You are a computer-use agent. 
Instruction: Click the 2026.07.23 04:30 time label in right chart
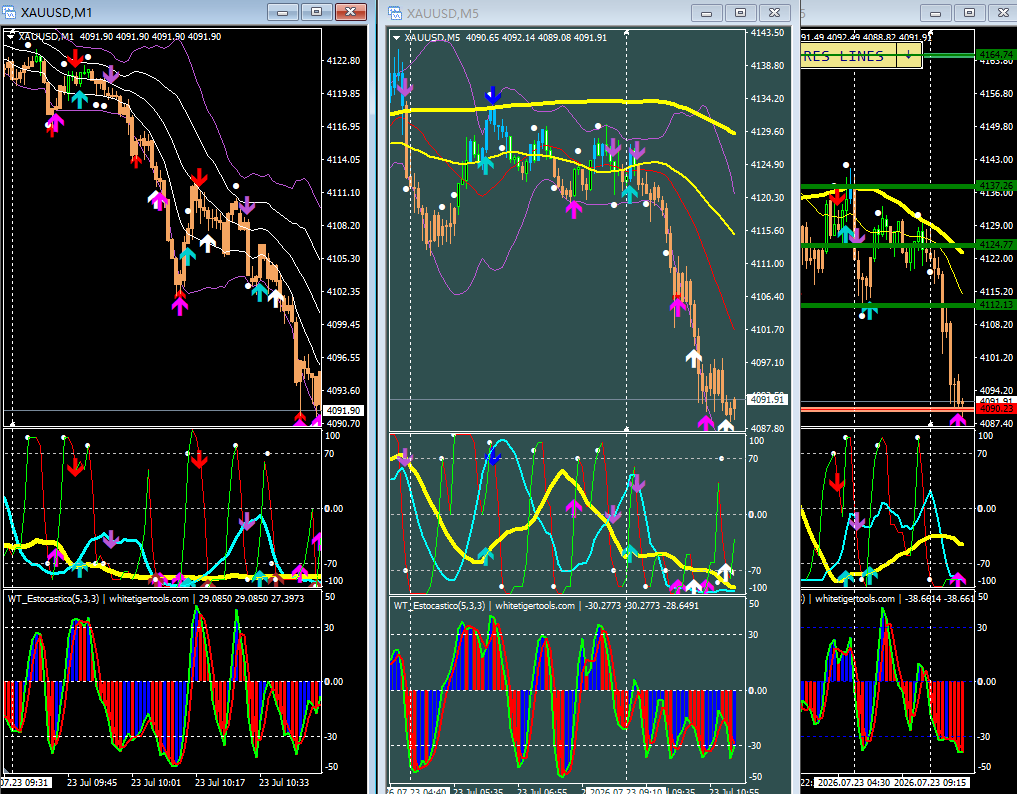[x=853, y=782]
